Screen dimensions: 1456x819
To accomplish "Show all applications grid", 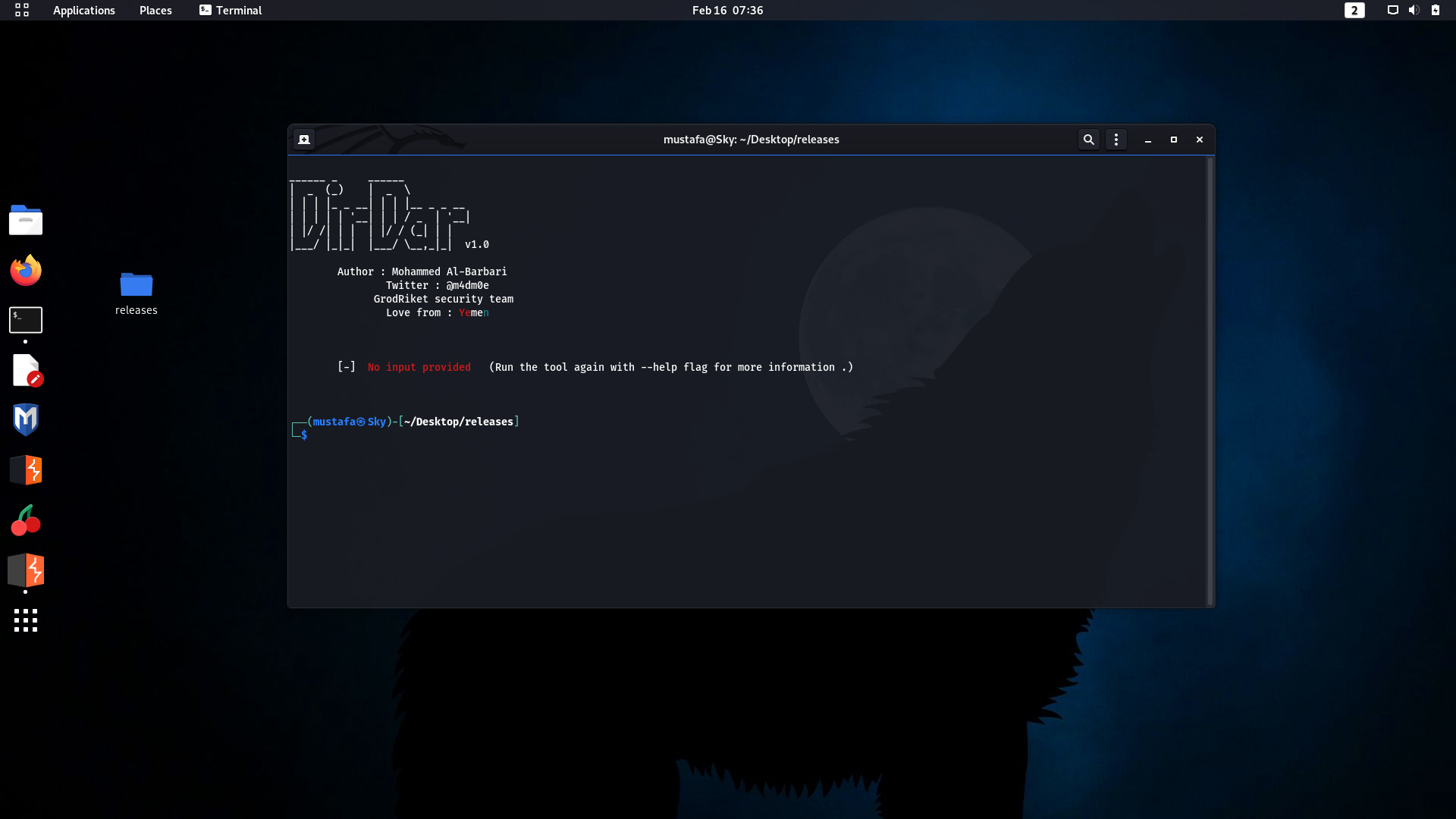I will tap(26, 620).
